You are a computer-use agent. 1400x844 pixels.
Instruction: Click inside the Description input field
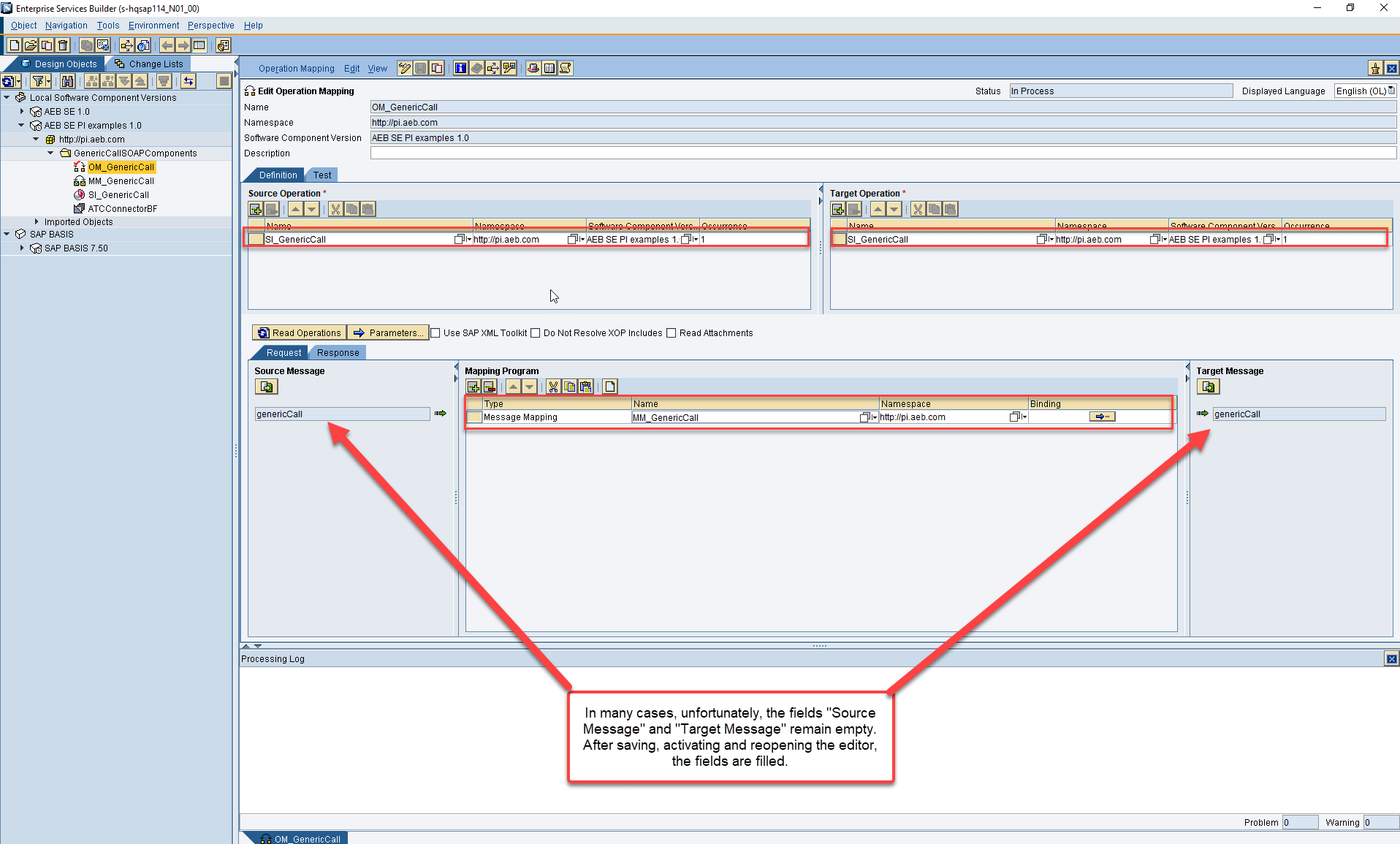point(658,153)
